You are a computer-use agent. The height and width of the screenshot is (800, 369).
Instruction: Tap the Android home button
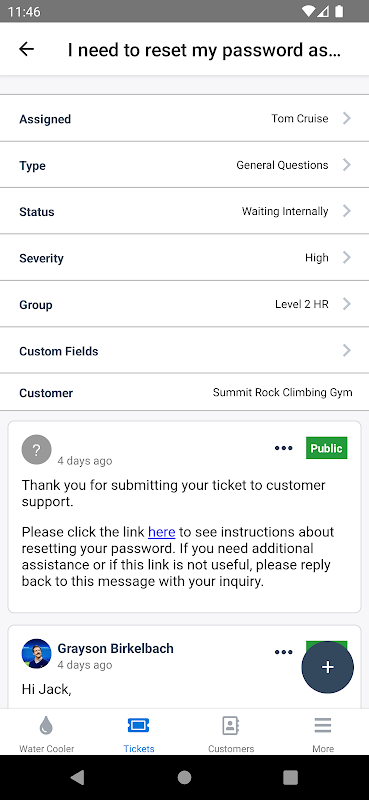click(184, 777)
